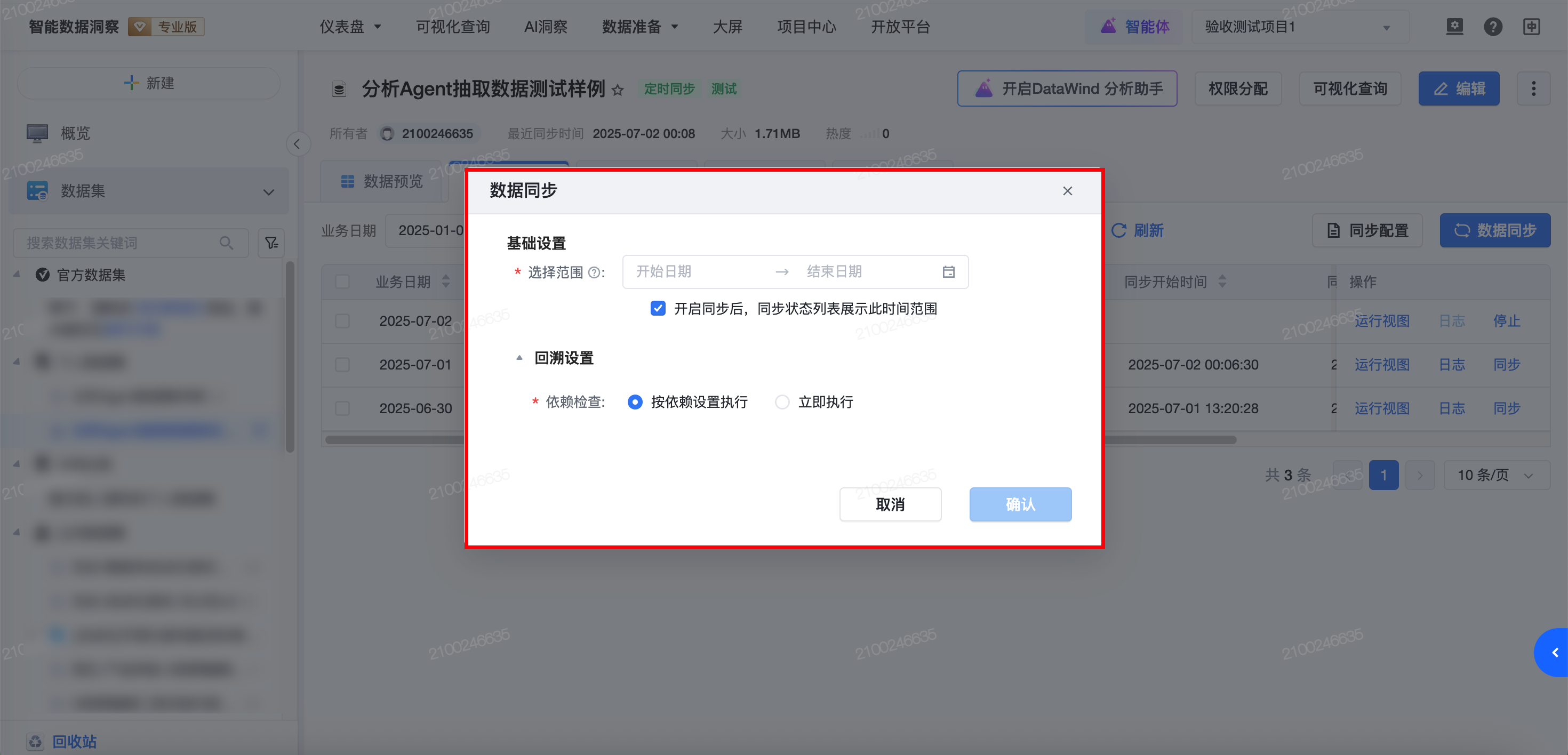
Task: Select the 按依赖设置执行 radio option
Action: (x=635, y=402)
